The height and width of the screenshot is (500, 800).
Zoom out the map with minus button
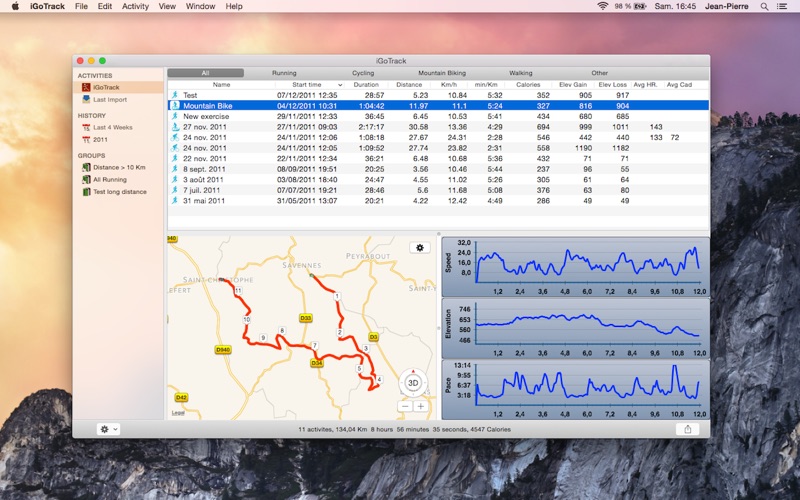405,407
